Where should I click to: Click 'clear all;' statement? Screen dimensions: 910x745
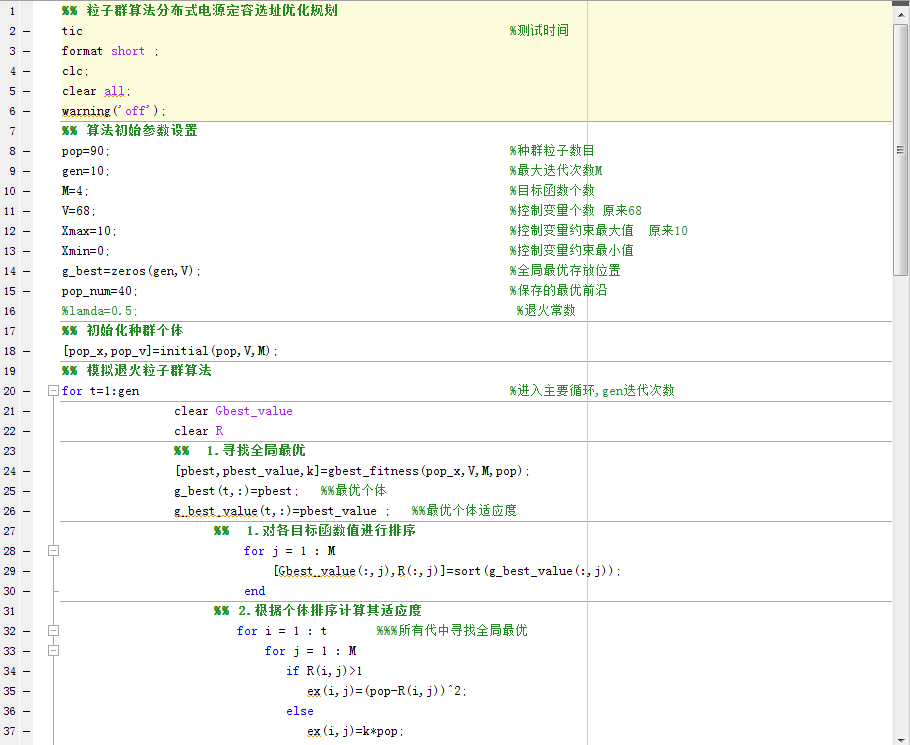click(x=96, y=91)
